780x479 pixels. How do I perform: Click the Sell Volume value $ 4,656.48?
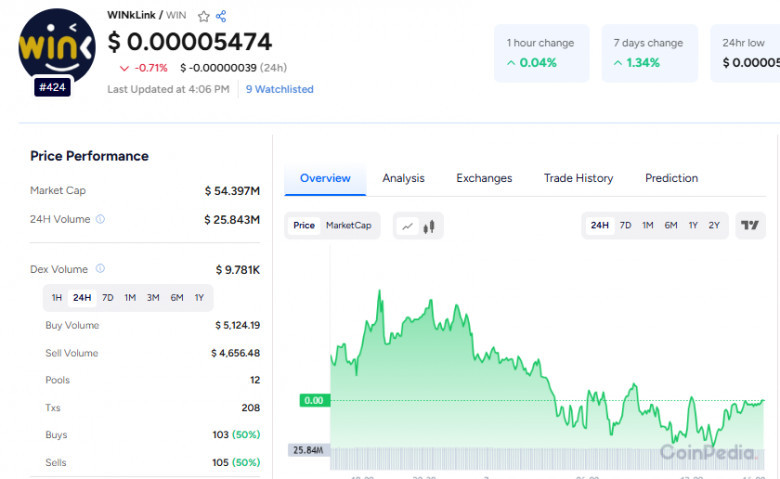pos(235,353)
